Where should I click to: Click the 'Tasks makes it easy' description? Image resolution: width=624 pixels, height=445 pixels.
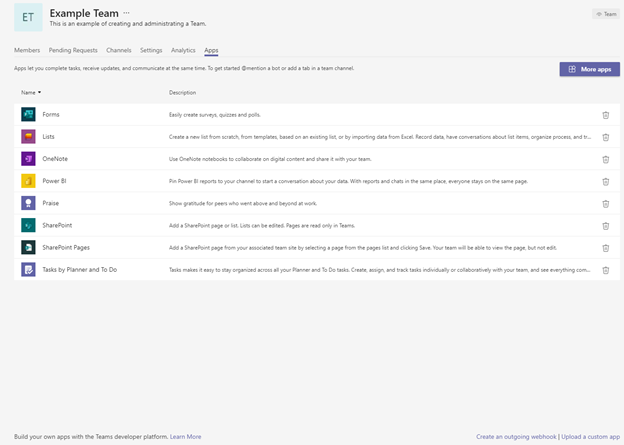(x=380, y=270)
